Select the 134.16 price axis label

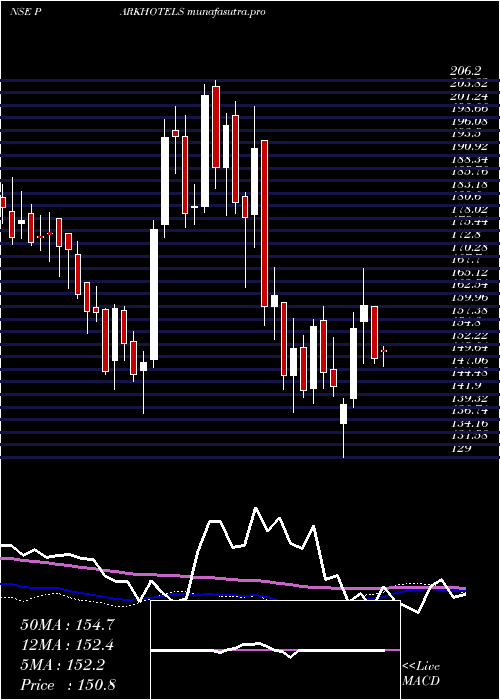(470, 423)
